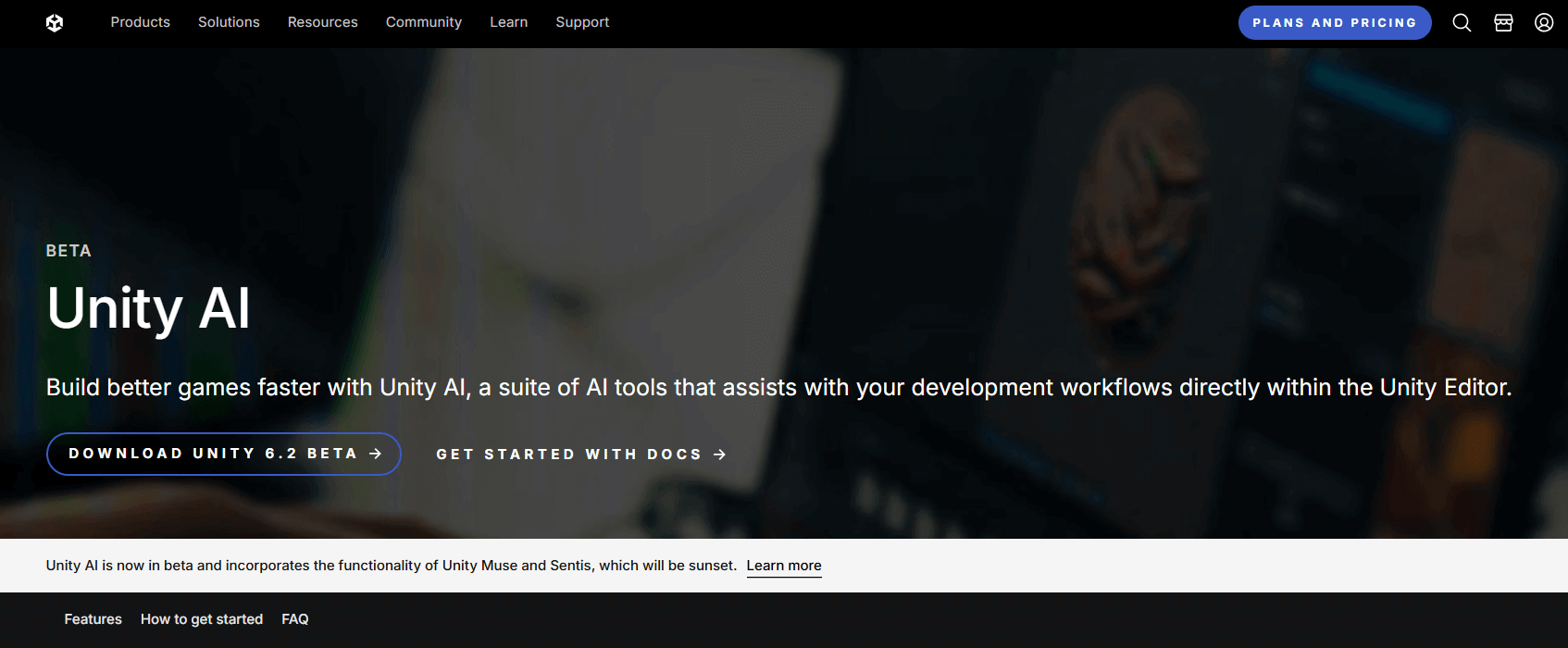Click the Plans and Pricing button

[x=1334, y=23]
